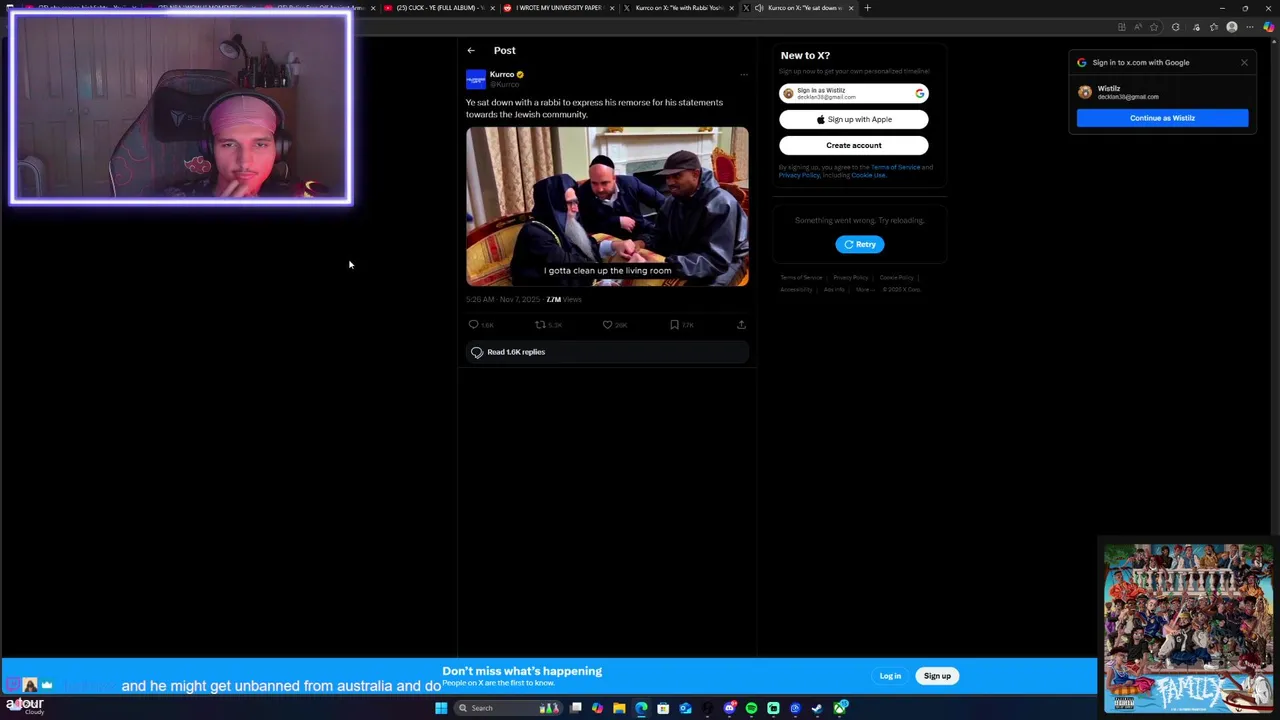Click the share icon on the post

click(x=741, y=325)
